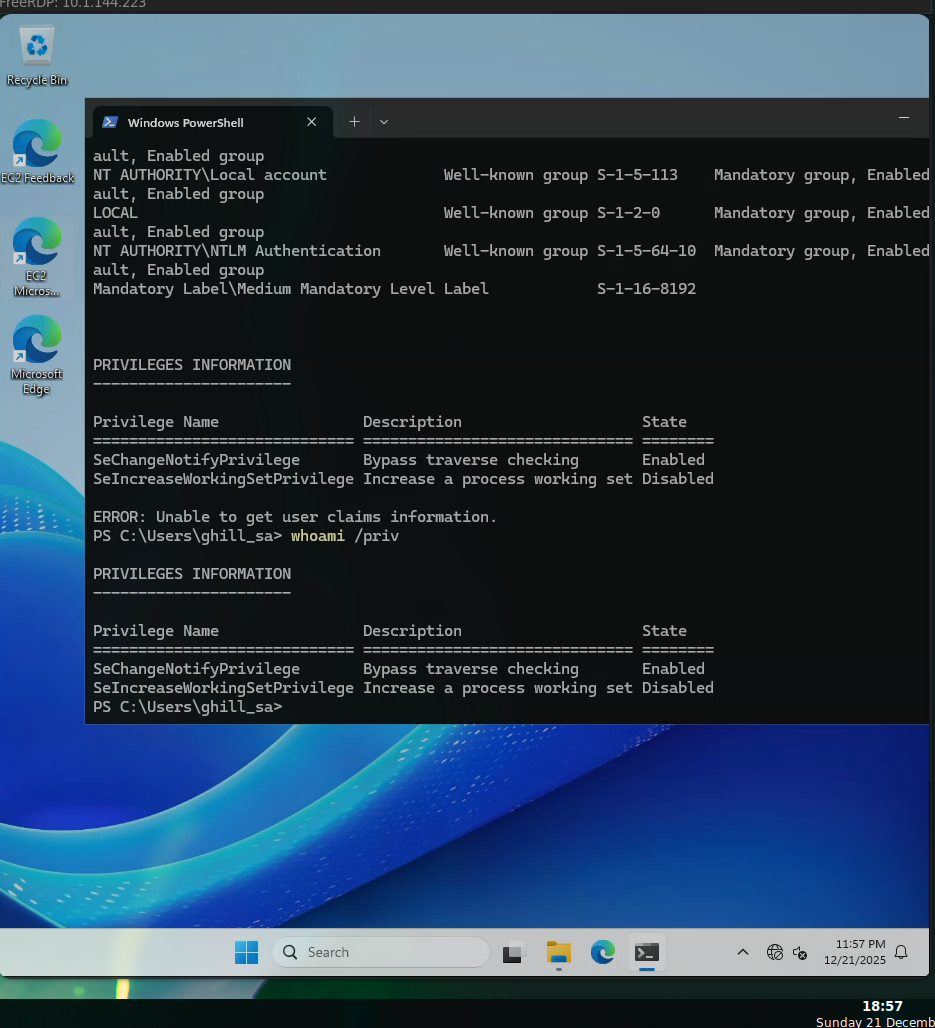Viewport: 935px width, 1028px height.
Task: Click the taskbar Search box
Action: click(x=381, y=953)
